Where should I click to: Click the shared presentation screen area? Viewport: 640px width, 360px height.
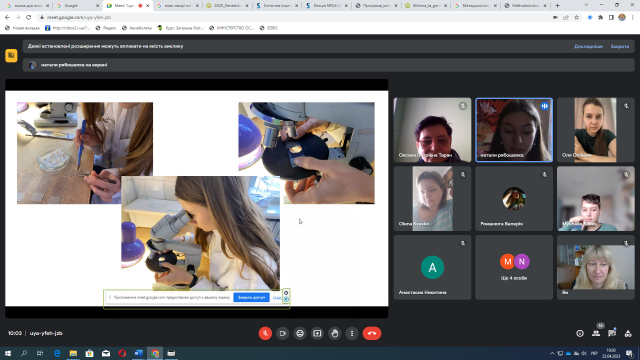196,198
